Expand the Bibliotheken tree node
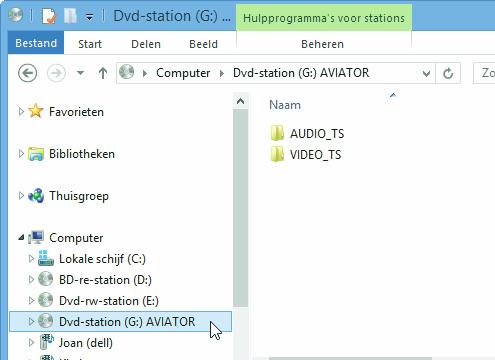The width and height of the screenshot is (495, 360). [21, 154]
